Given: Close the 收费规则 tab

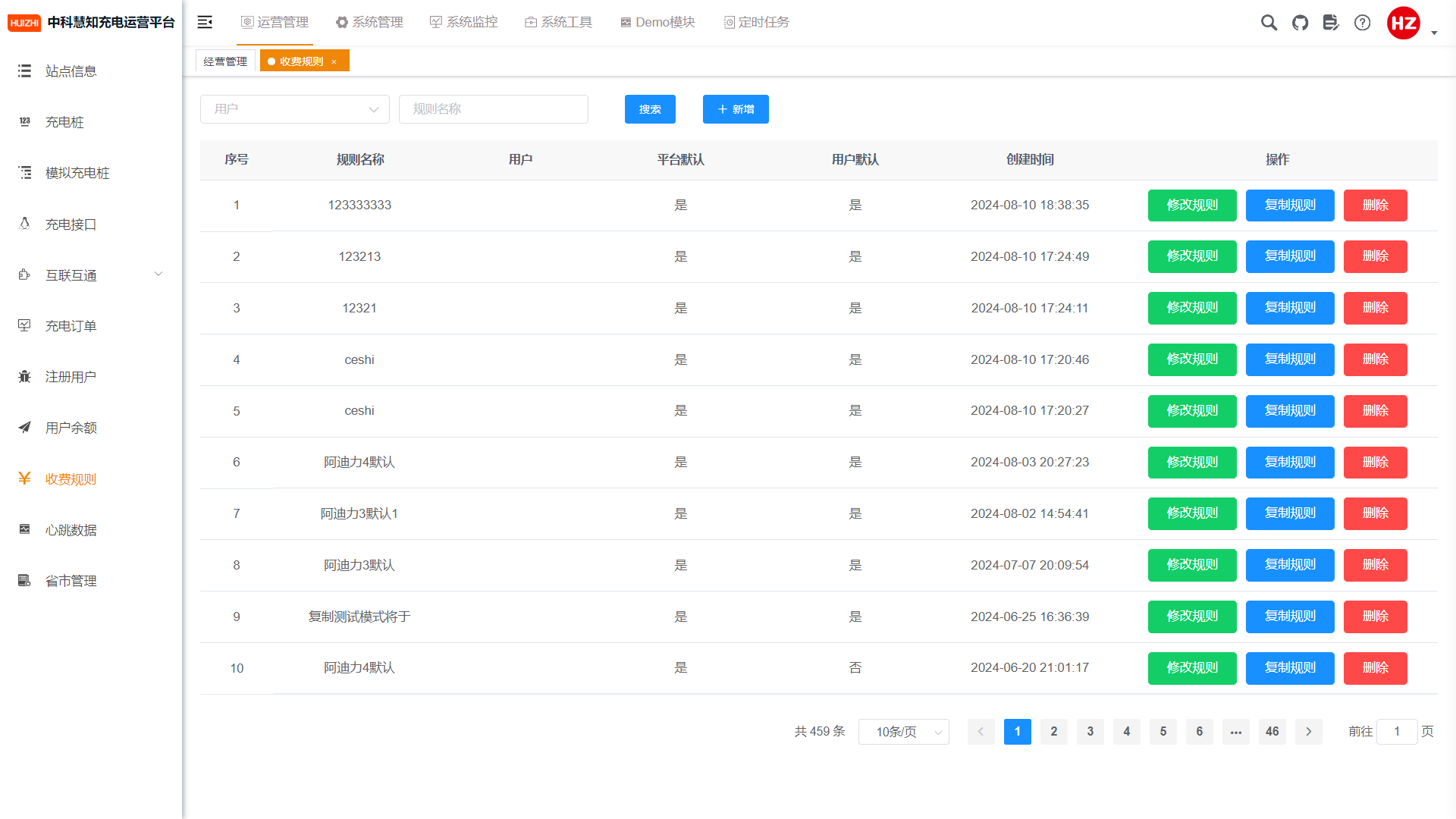Looking at the screenshot, I should click(334, 62).
